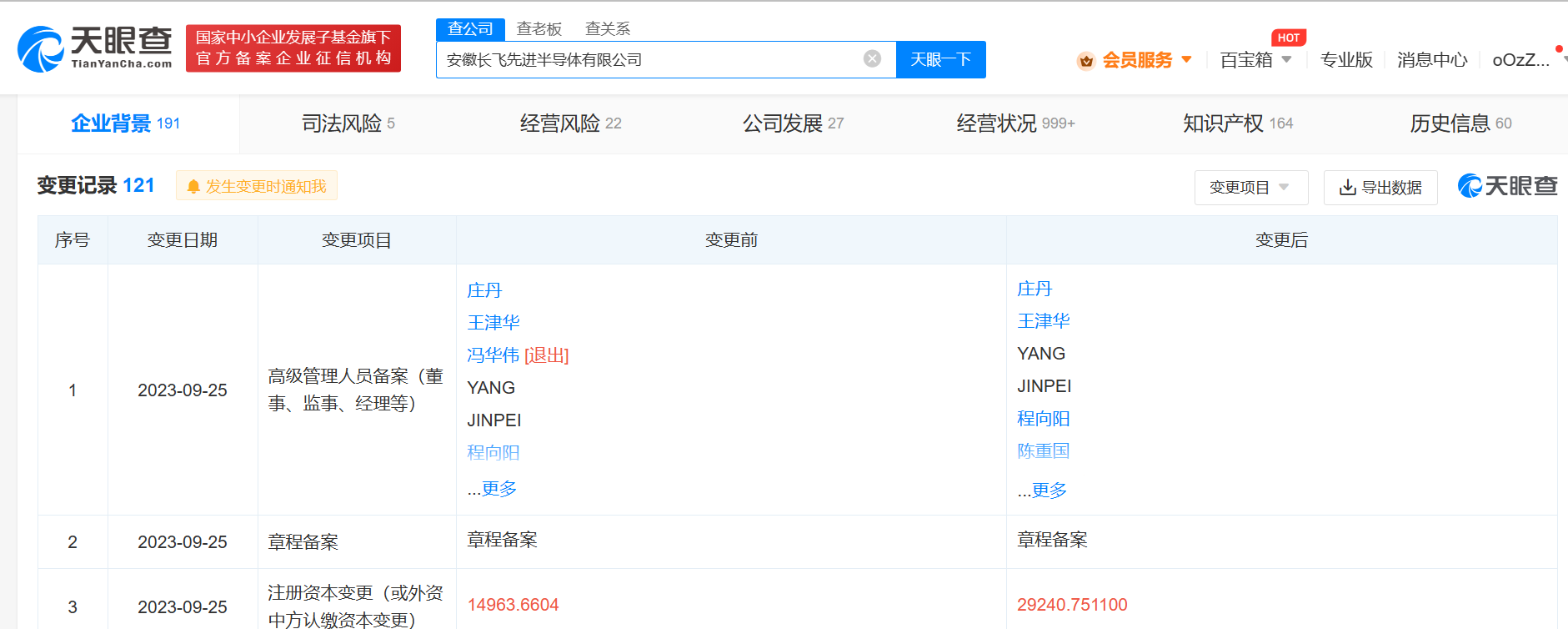Screen dimensions: 1568x629
Task: Click the TianYanCha logo
Action: click(x=95, y=48)
